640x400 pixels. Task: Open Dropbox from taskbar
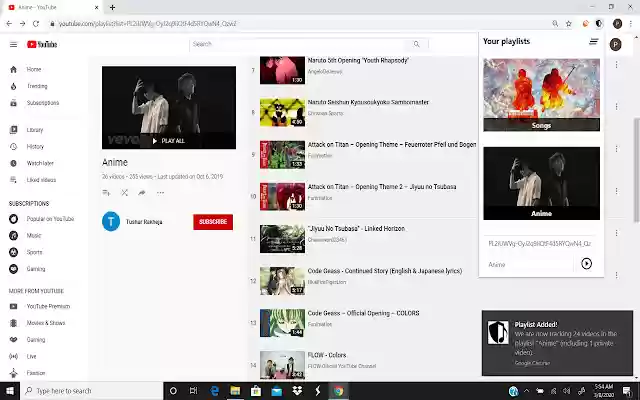pyautogui.click(x=297, y=391)
